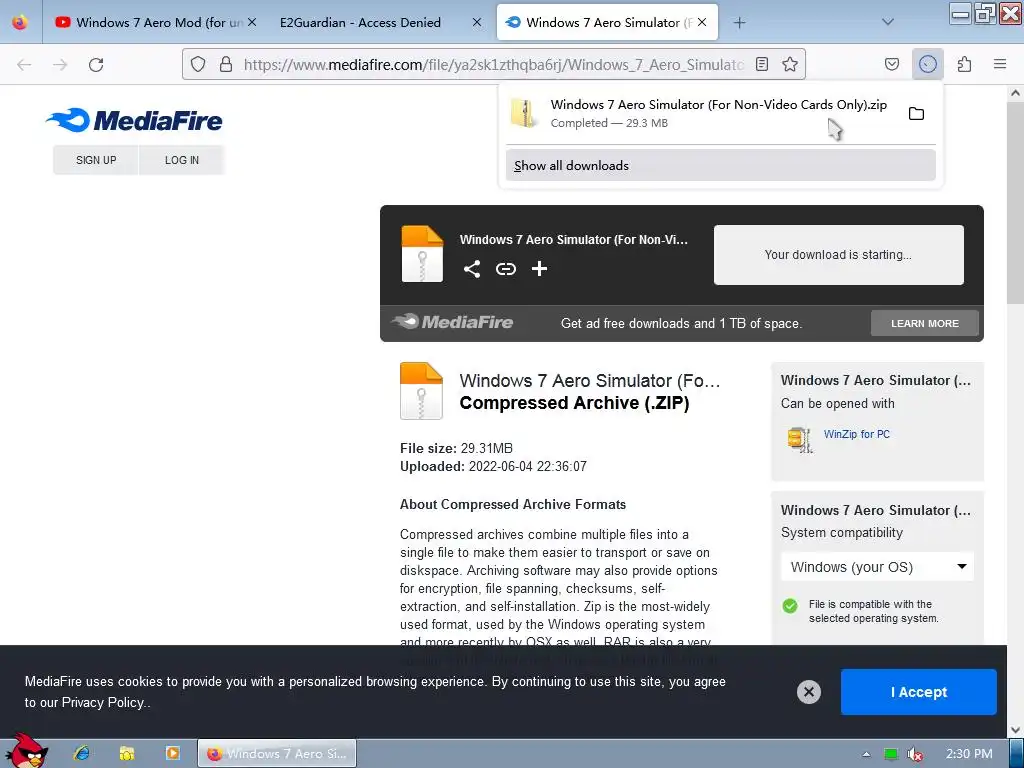Show downloaded zip in folder icon
This screenshot has height=768, width=1024.
coord(916,114)
